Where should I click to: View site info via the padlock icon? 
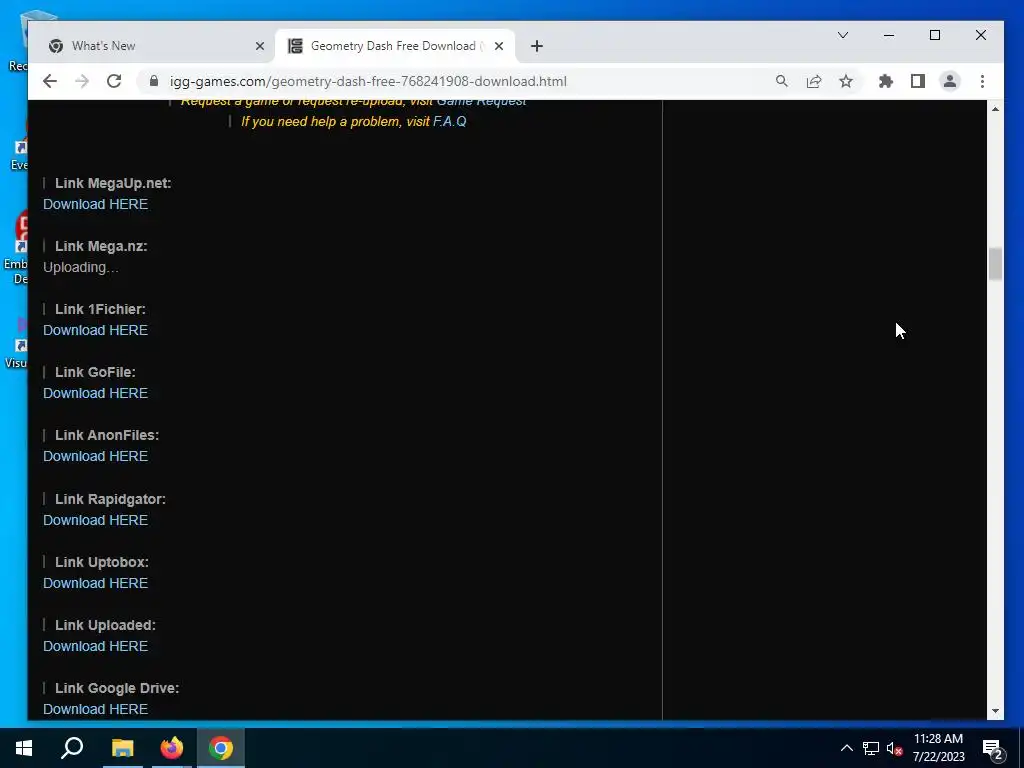click(x=154, y=81)
